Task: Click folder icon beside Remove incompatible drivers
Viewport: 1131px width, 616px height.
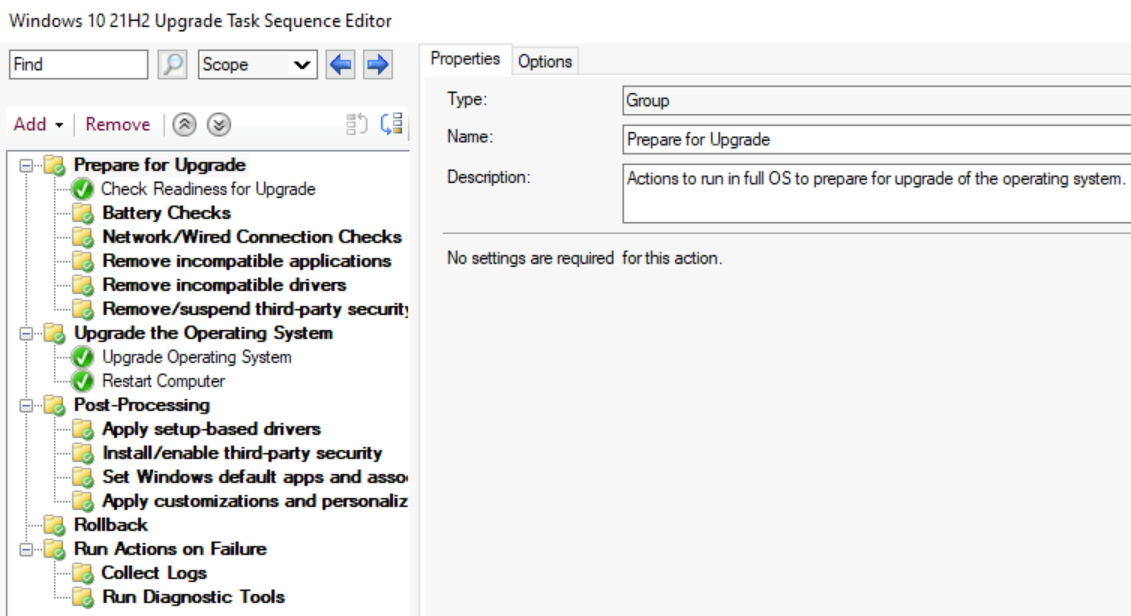Action: (x=83, y=285)
